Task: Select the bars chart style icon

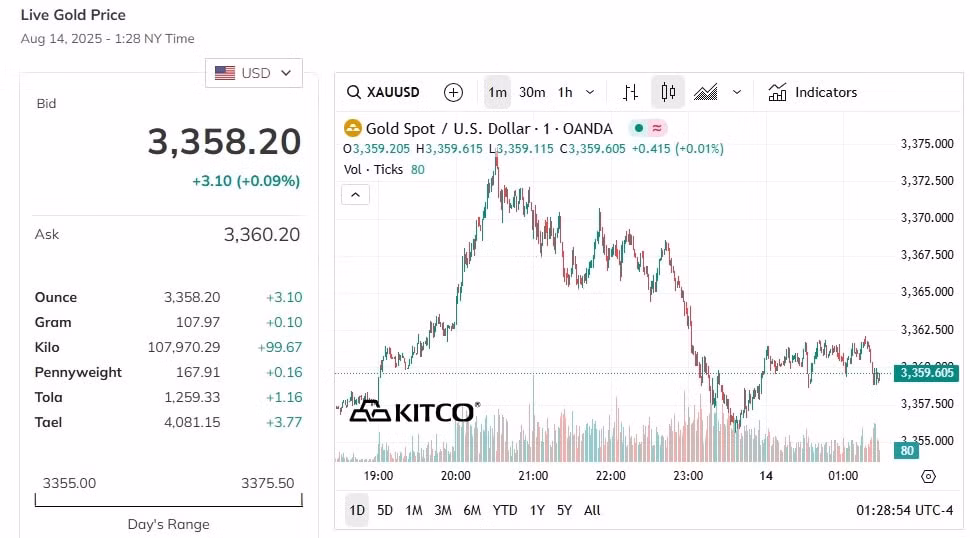Action: click(630, 92)
